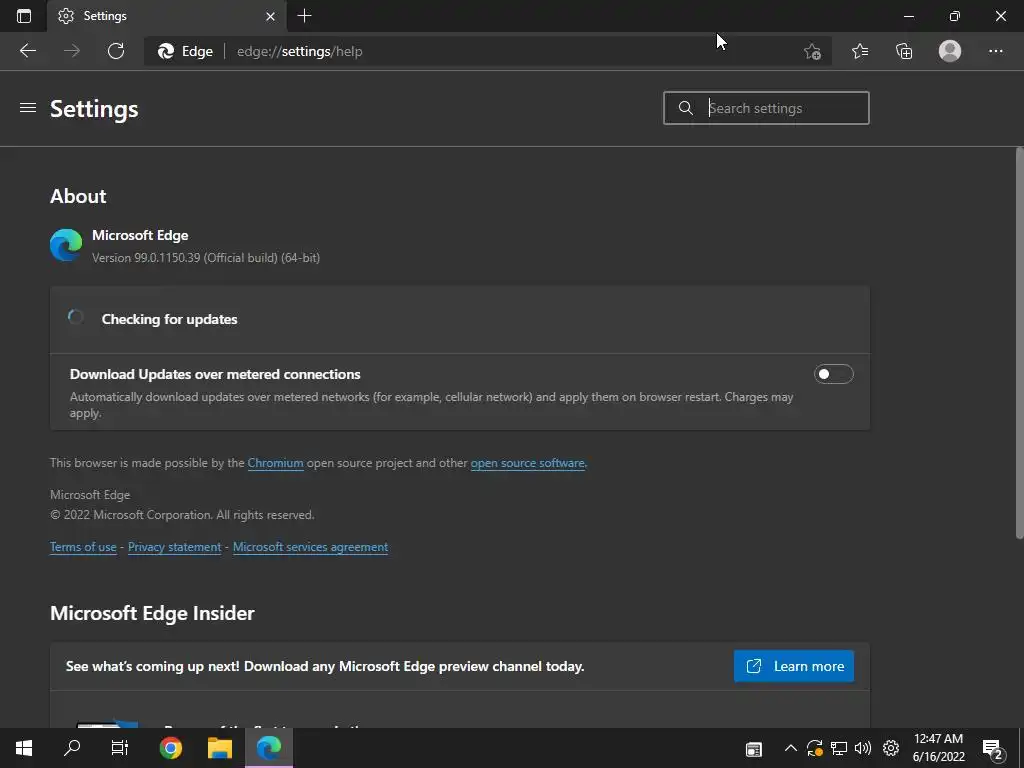Click the 2022 Microsoft Corporation copyright text
1024x768 pixels.
(x=182, y=515)
